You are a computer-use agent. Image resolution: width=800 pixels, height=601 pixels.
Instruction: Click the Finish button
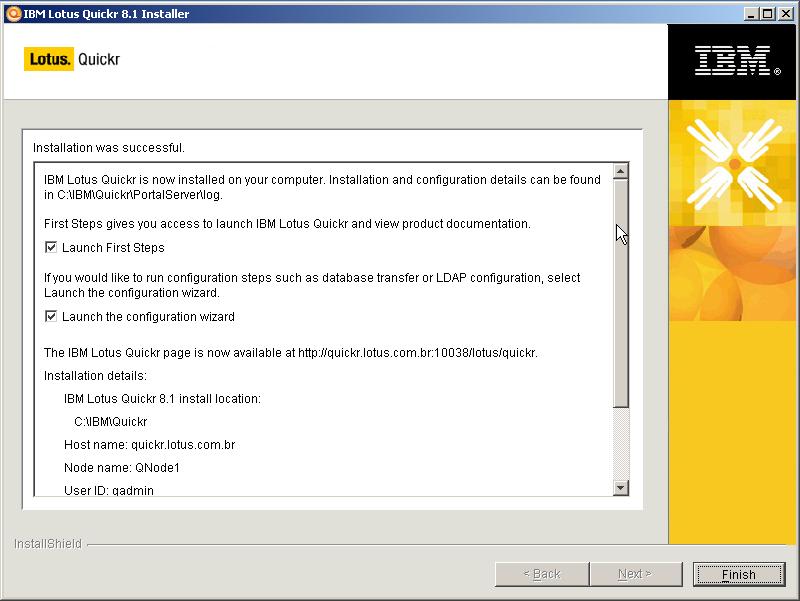[x=739, y=574]
